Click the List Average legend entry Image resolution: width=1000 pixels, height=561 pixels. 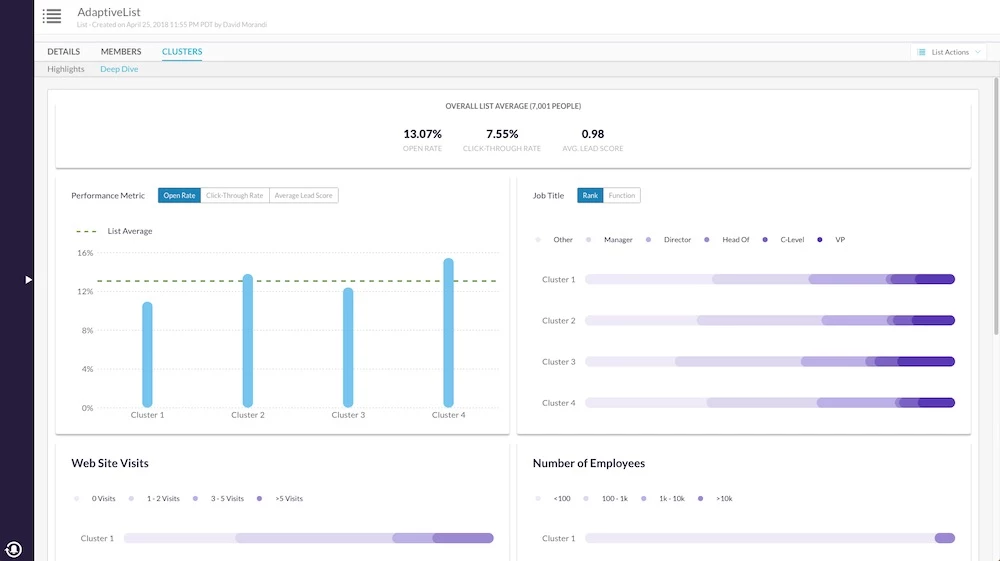pyautogui.click(x=114, y=231)
